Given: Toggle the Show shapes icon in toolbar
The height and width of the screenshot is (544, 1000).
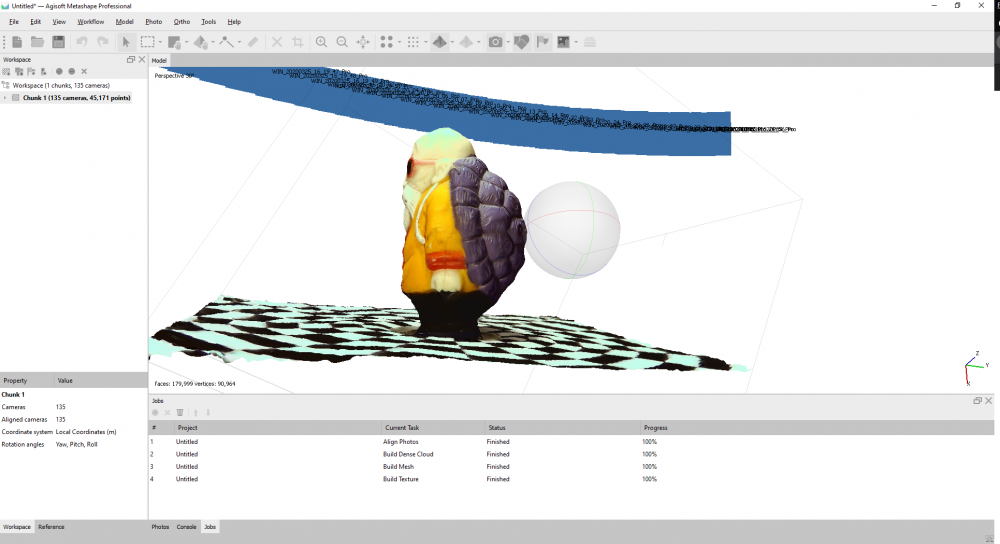Looking at the screenshot, I should coord(522,42).
